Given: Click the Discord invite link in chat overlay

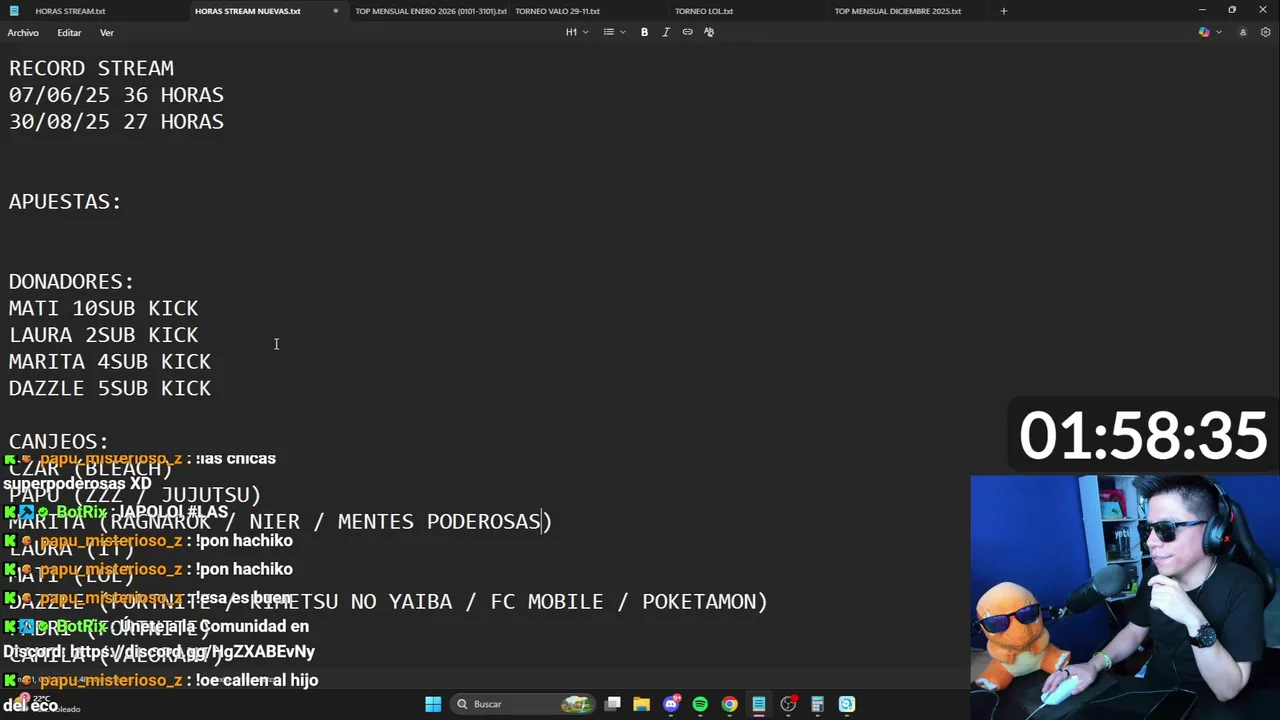Looking at the screenshot, I should click(x=193, y=652).
